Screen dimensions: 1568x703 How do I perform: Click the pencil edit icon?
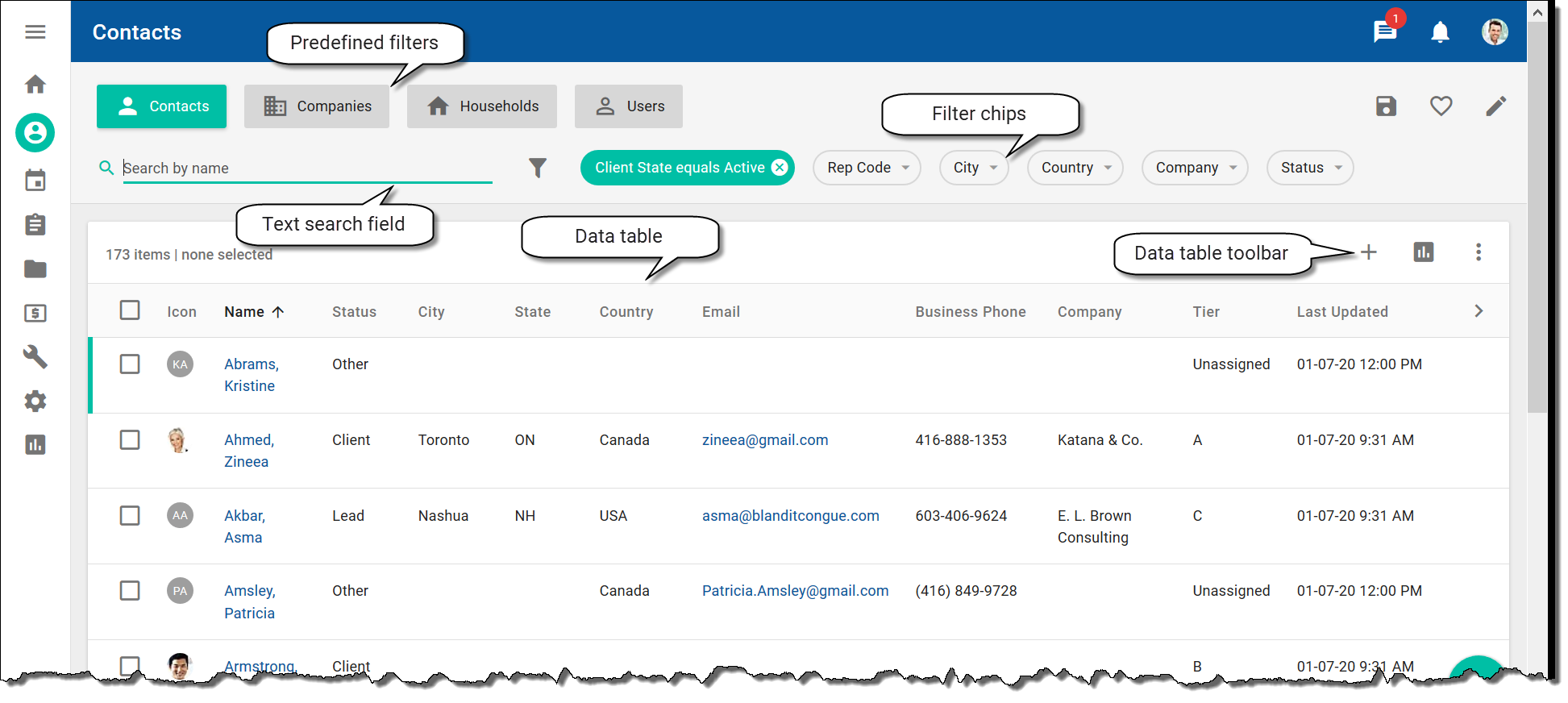coord(1495,106)
